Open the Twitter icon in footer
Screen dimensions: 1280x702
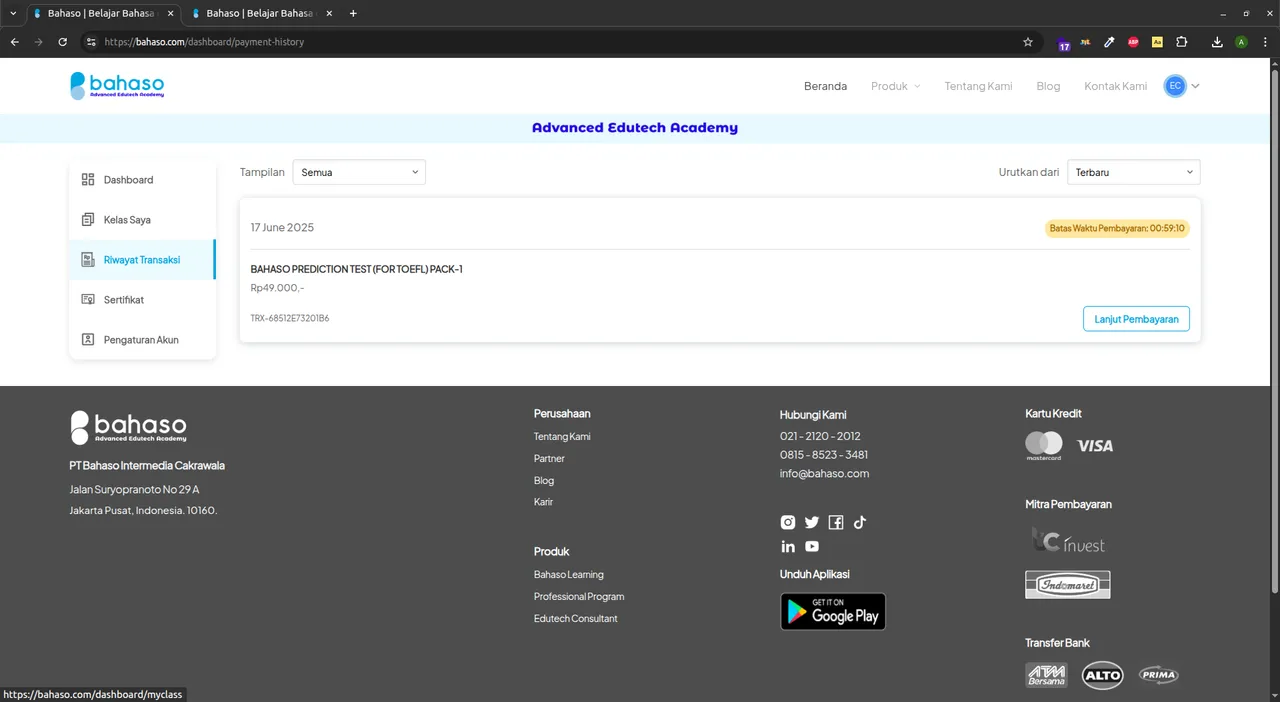[812, 522]
